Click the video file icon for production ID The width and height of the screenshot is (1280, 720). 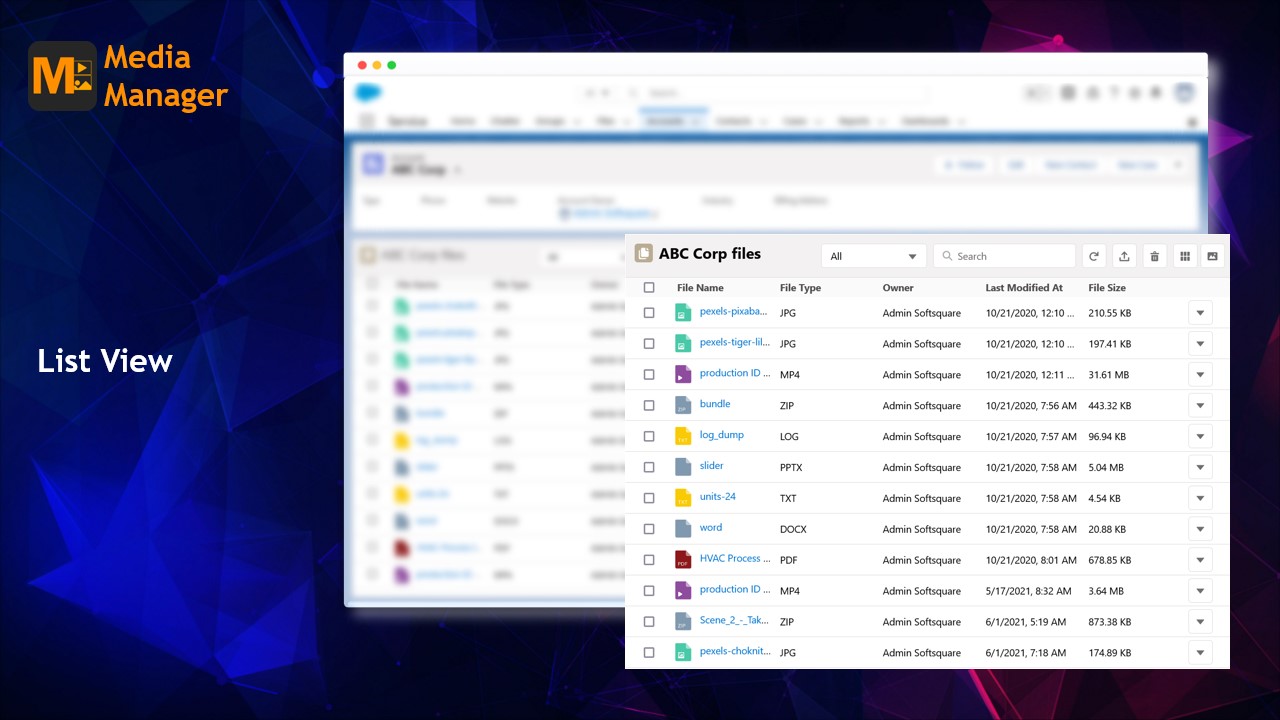[683, 374]
